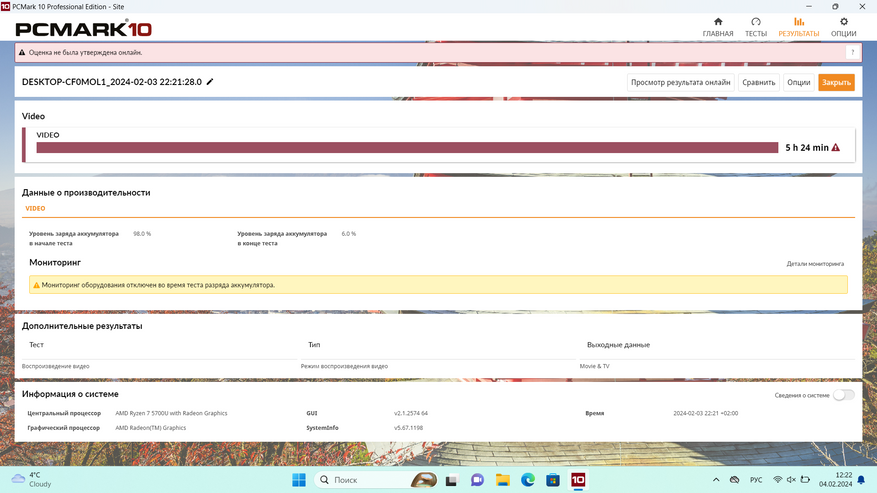Click the v2.1.2574 64 GUI version
The width and height of the screenshot is (877, 493).
click(411, 413)
